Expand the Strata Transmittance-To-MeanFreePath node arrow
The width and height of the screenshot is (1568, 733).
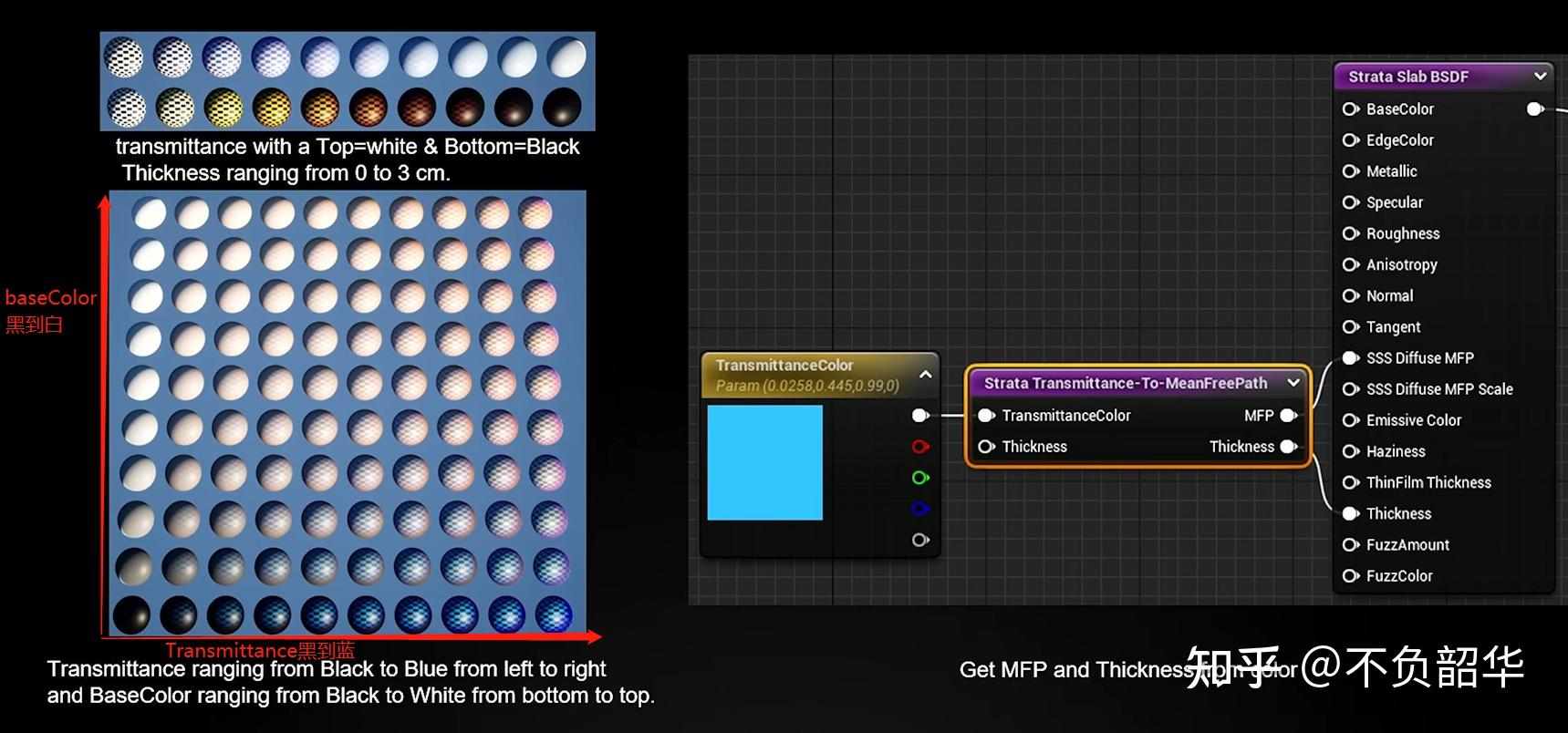tap(1293, 383)
